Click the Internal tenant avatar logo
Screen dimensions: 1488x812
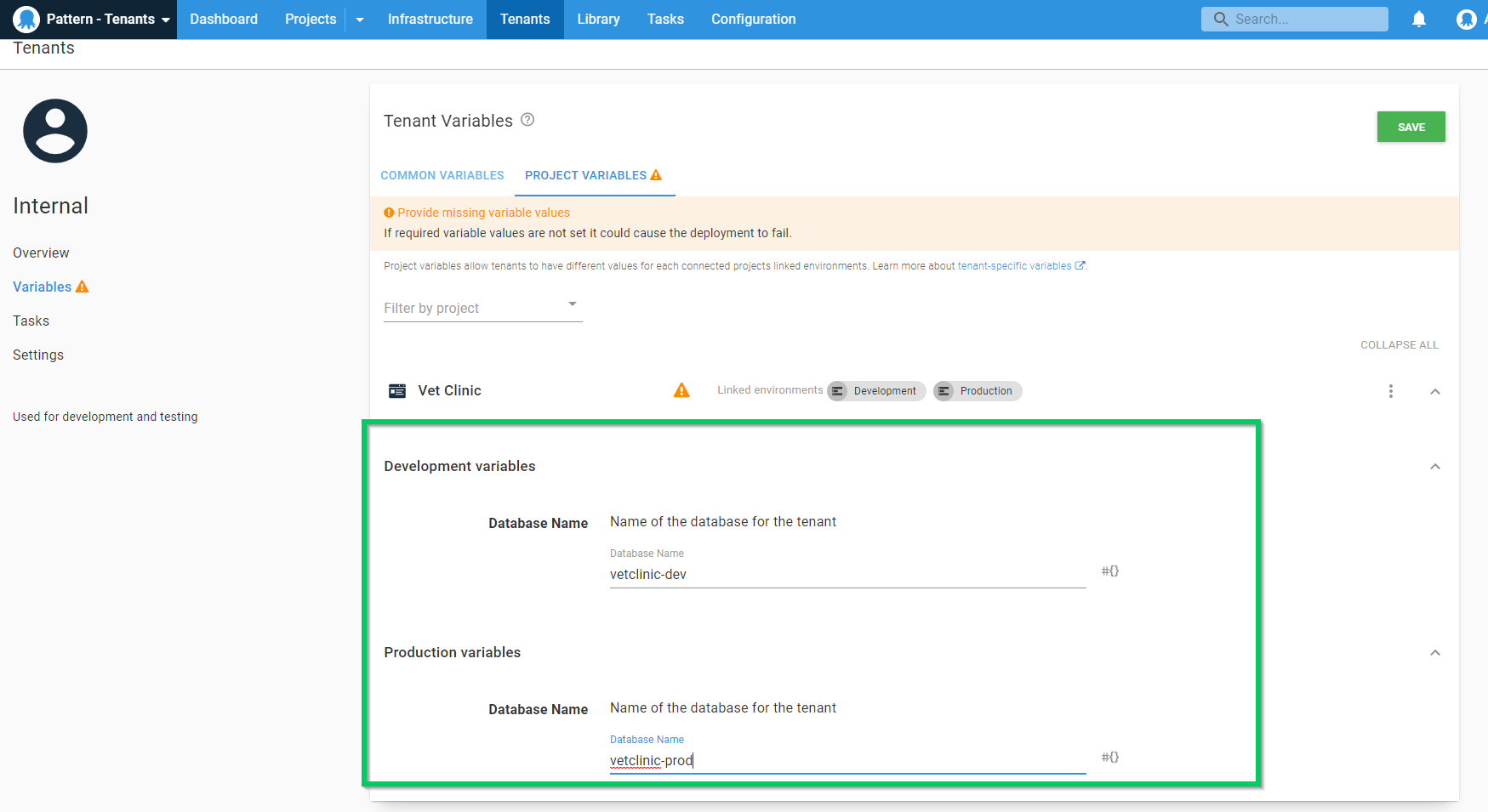[x=55, y=131]
